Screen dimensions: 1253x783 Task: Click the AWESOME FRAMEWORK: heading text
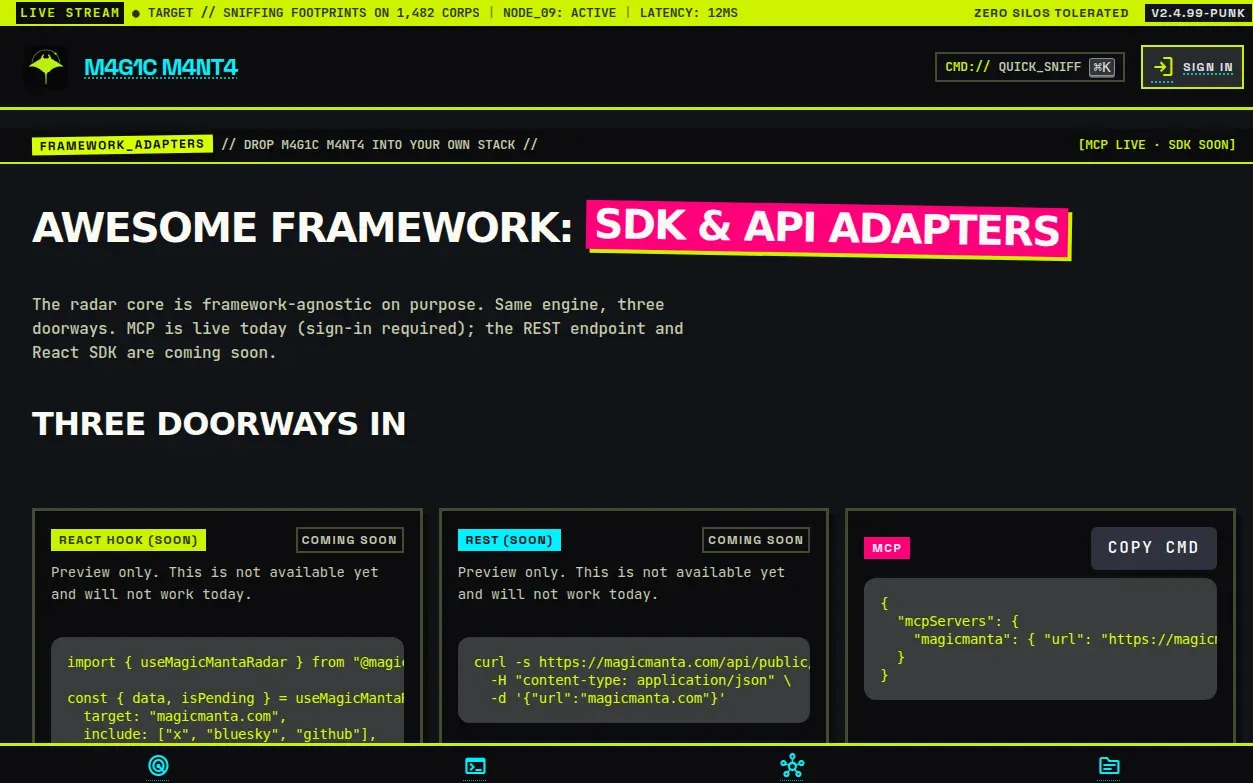click(x=302, y=229)
